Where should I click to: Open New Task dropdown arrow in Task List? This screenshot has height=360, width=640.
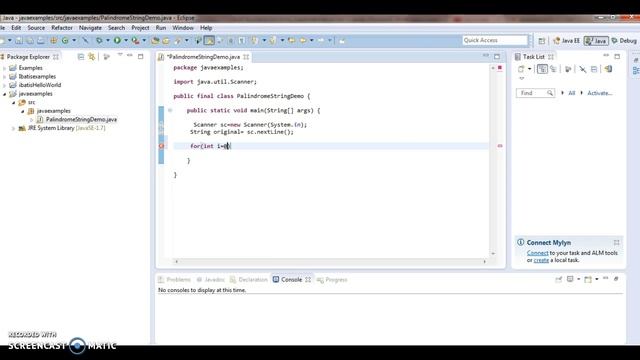tap(529, 69)
